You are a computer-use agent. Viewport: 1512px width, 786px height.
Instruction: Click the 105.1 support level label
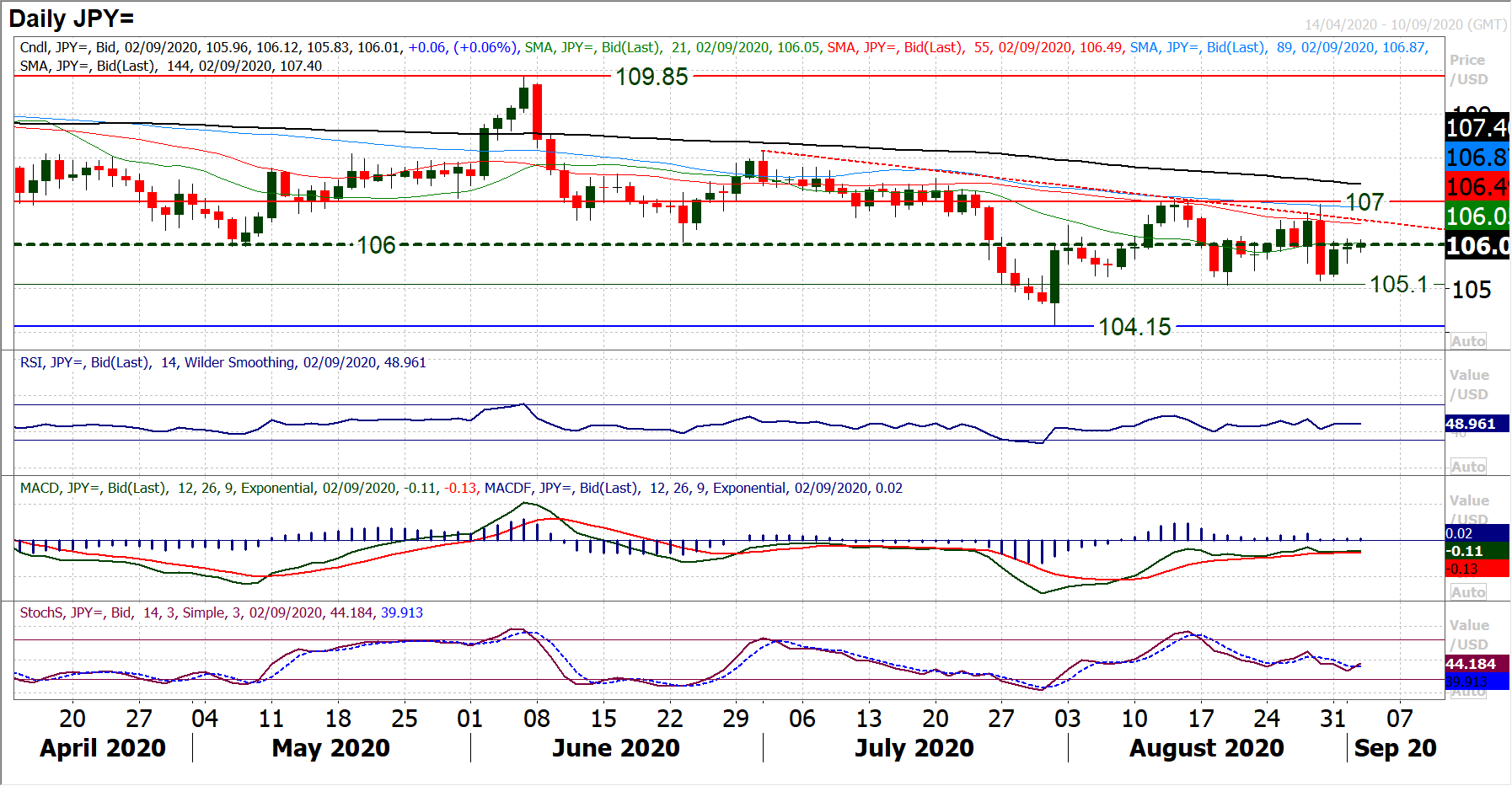(x=1399, y=285)
